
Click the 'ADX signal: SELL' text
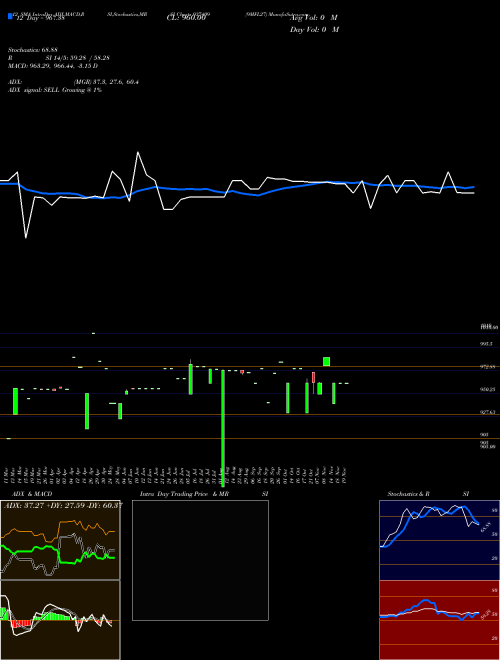point(55,90)
